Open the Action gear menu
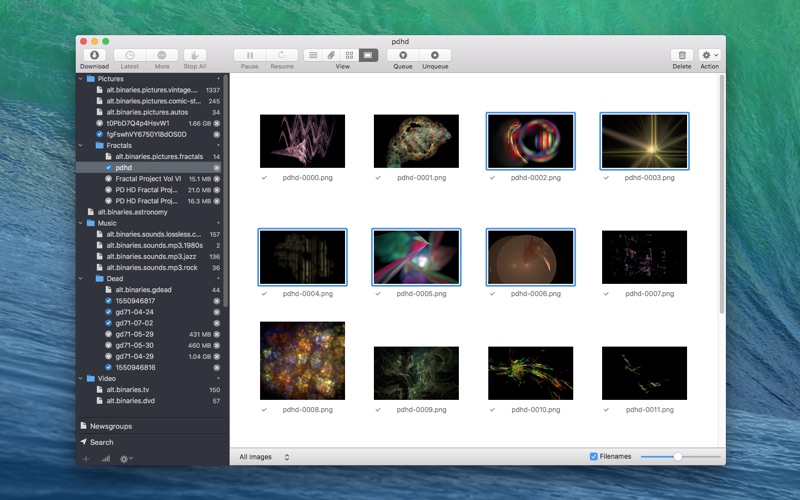The width and height of the screenshot is (800, 500). (709, 56)
